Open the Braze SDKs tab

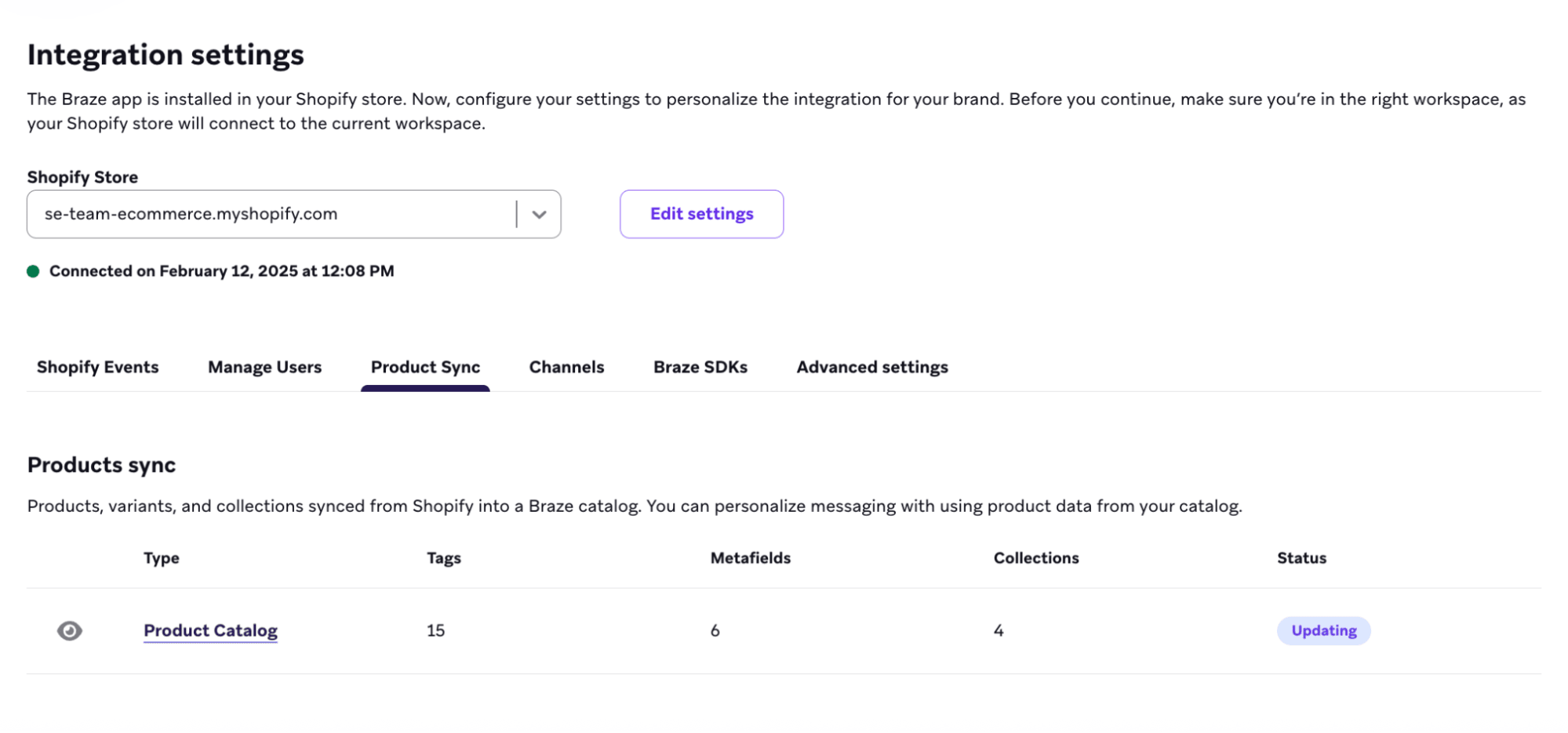(700, 367)
